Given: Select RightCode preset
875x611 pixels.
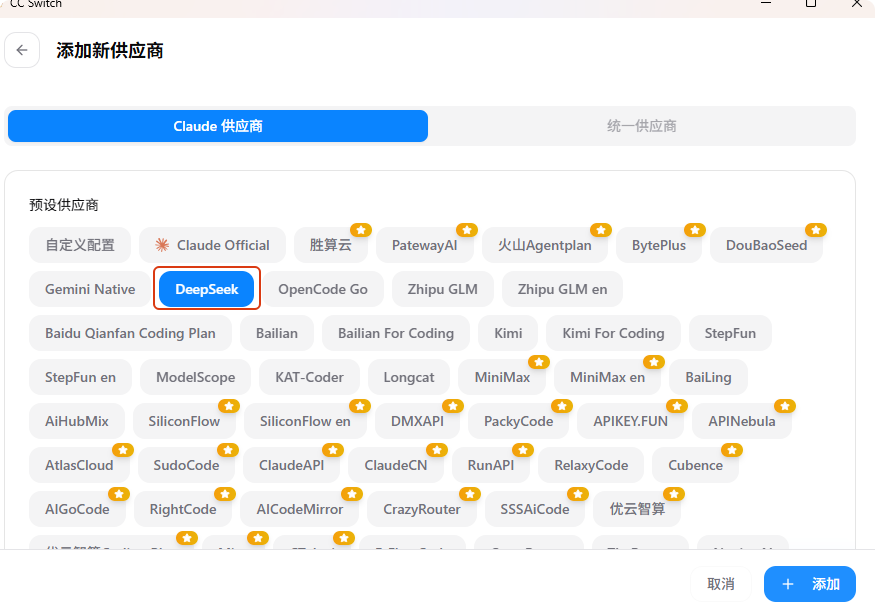Looking at the screenshot, I should pyautogui.click(x=183, y=509).
